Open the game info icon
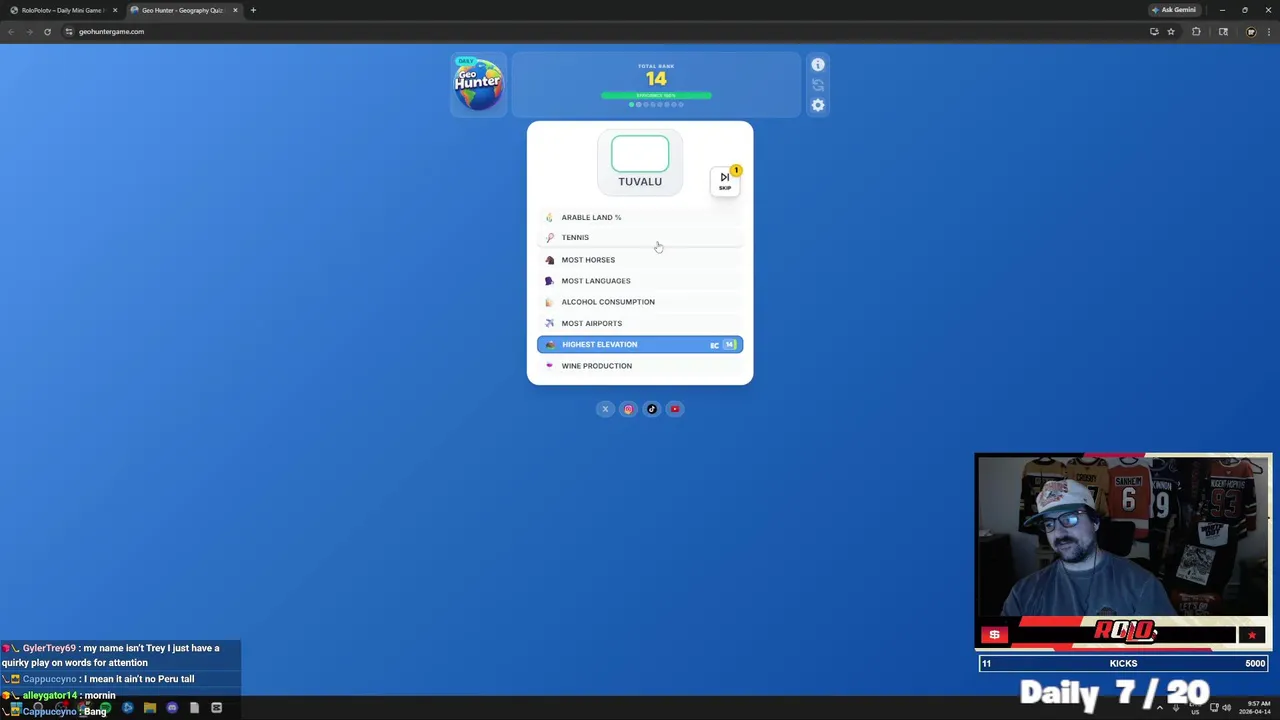1280x720 pixels. pyautogui.click(x=818, y=65)
